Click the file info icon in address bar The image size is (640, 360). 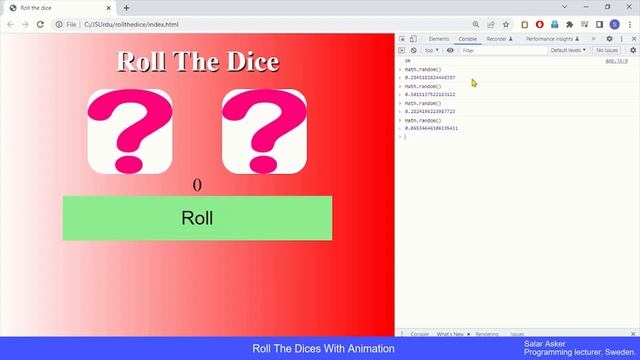59,24
